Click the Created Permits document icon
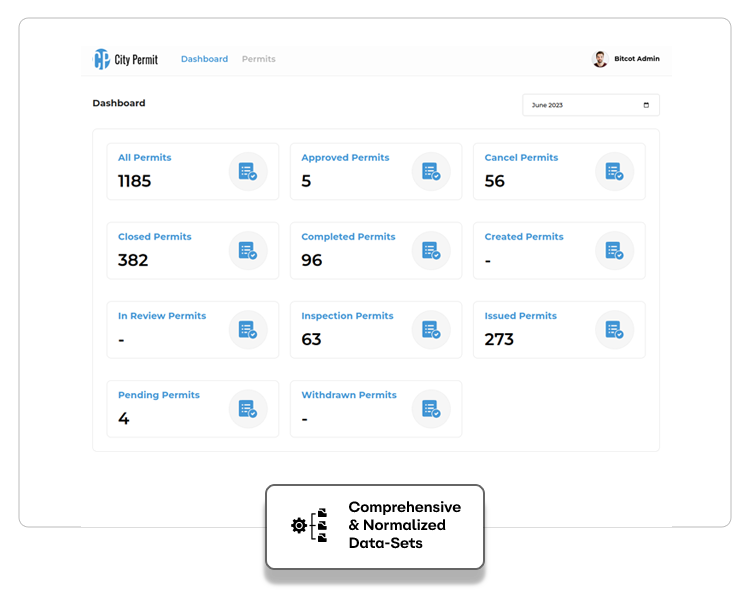The width and height of the screenshot is (750, 600). tap(614, 251)
